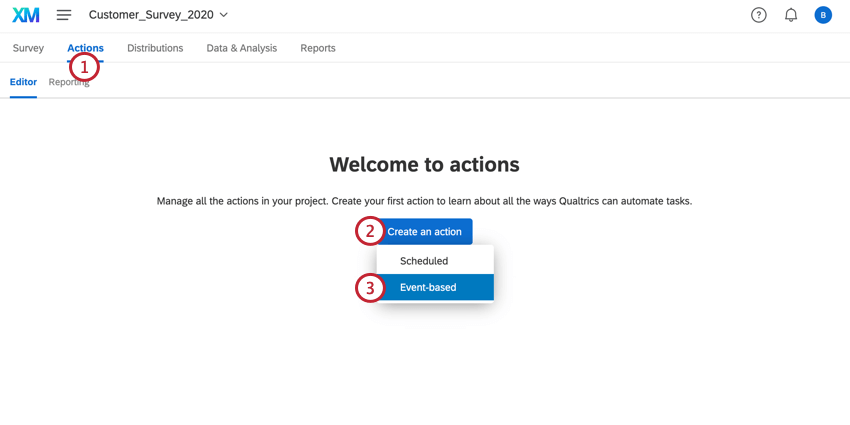
Task: Switch to the Survey tab
Action: pyautogui.click(x=28, y=48)
